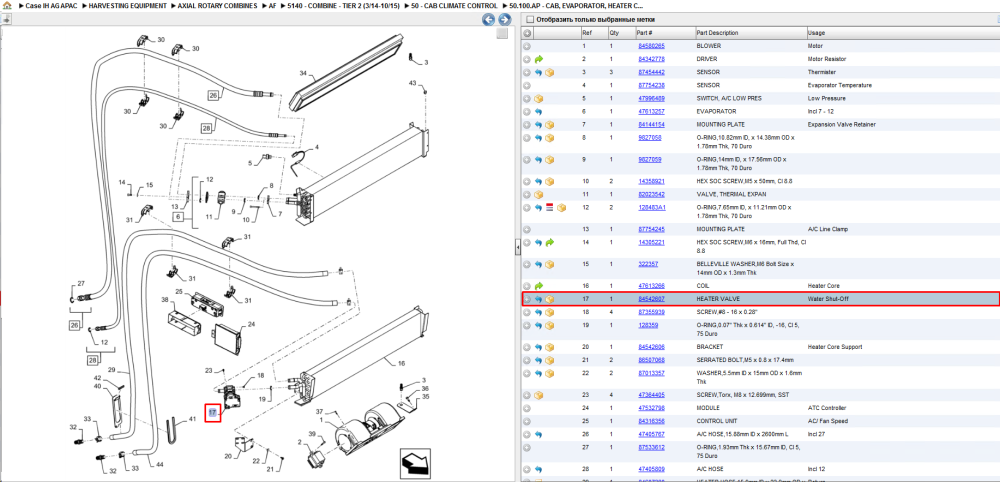Select 'HEATER VALVE' description cell
This screenshot has height=482, width=1000.
[718, 299]
